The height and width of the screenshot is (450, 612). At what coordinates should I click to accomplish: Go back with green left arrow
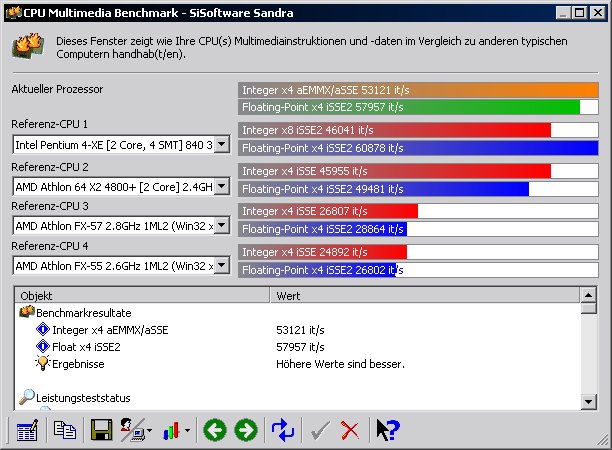(215, 430)
